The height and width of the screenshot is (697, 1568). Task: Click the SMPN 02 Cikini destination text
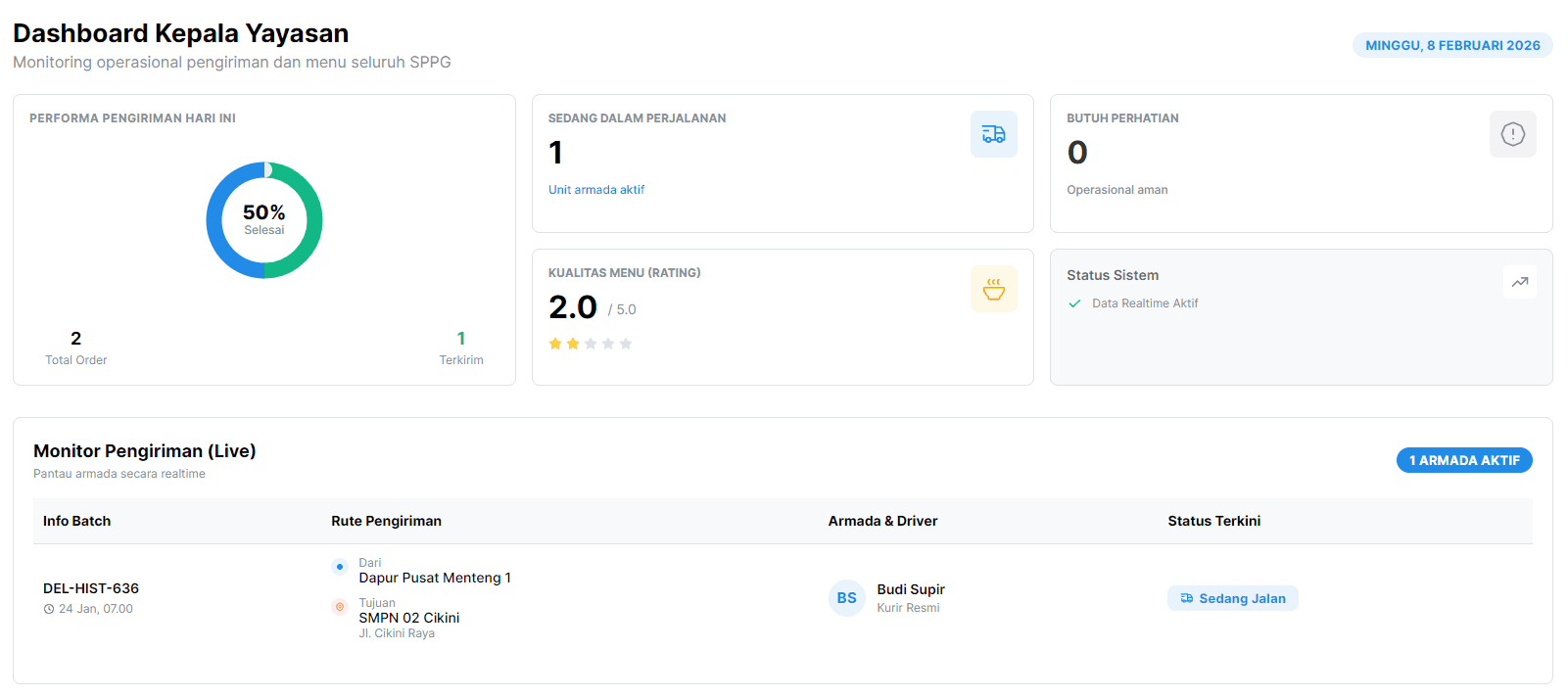[x=408, y=618]
